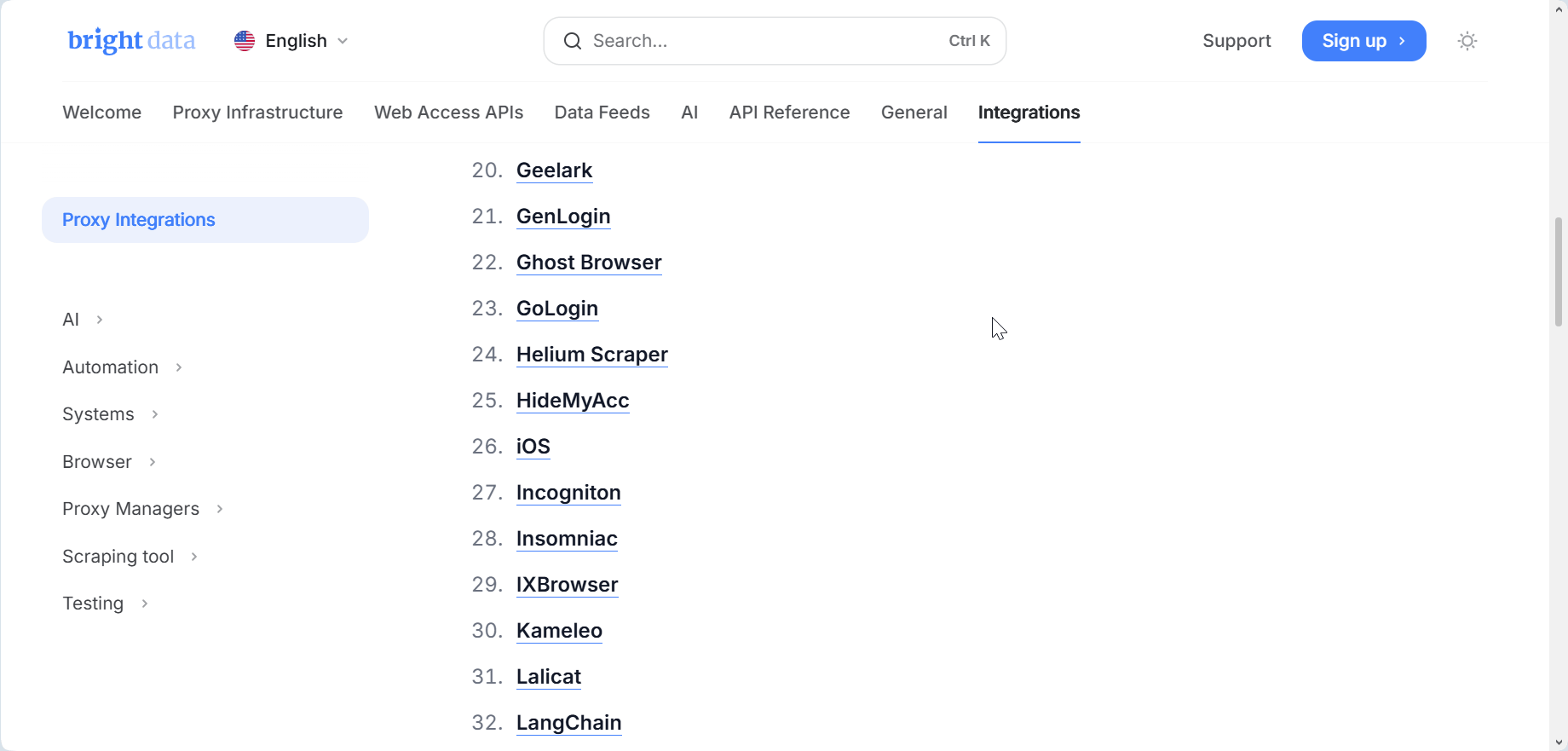
Task: Open the GoLogin integration link
Action: pos(556,308)
